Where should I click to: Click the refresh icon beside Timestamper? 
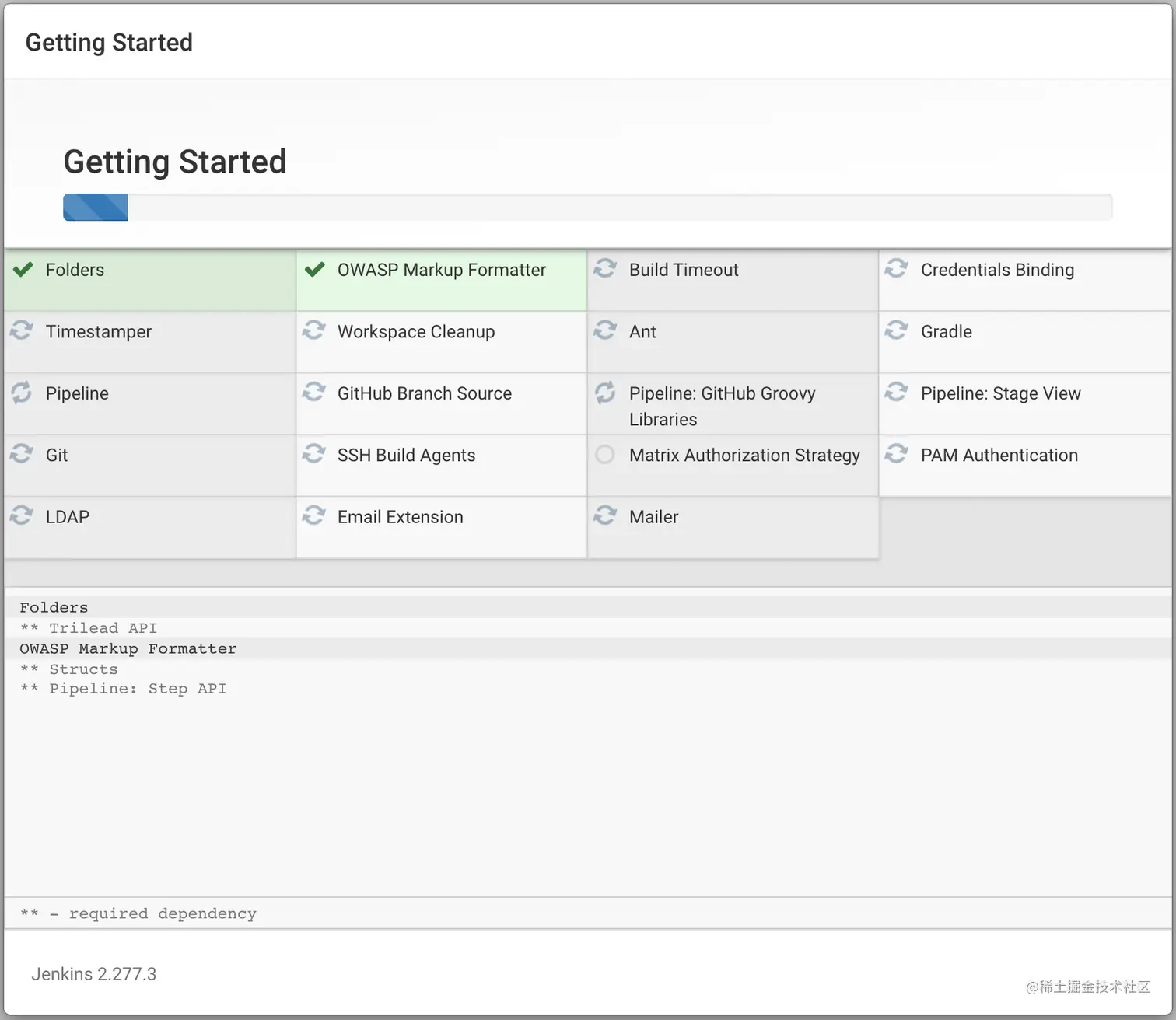pos(22,331)
